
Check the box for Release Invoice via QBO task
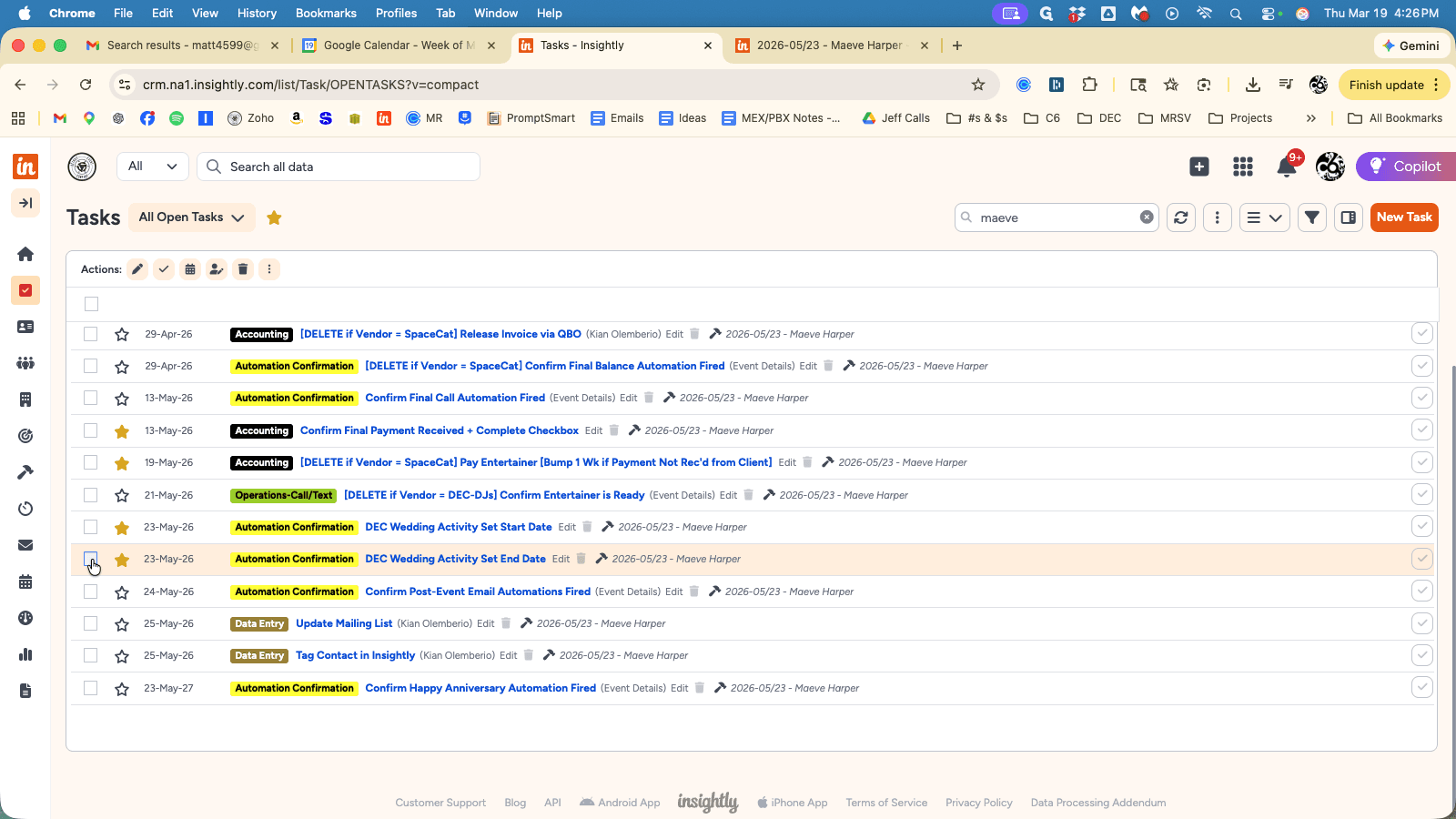click(91, 334)
